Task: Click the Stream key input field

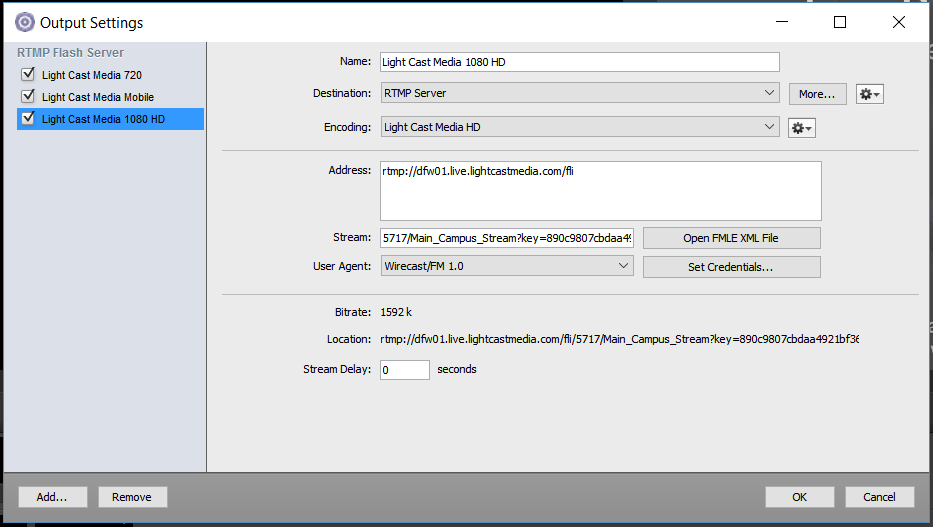Action: pos(507,238)
